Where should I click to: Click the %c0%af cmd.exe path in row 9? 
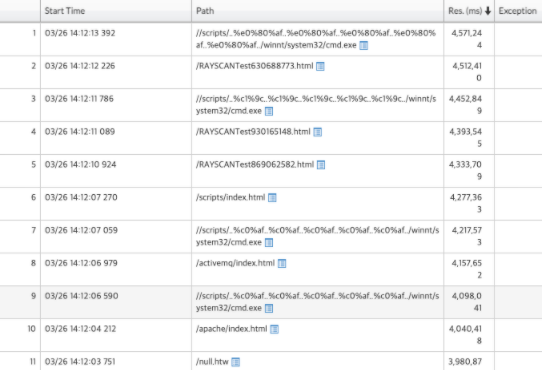coord(317,302)
